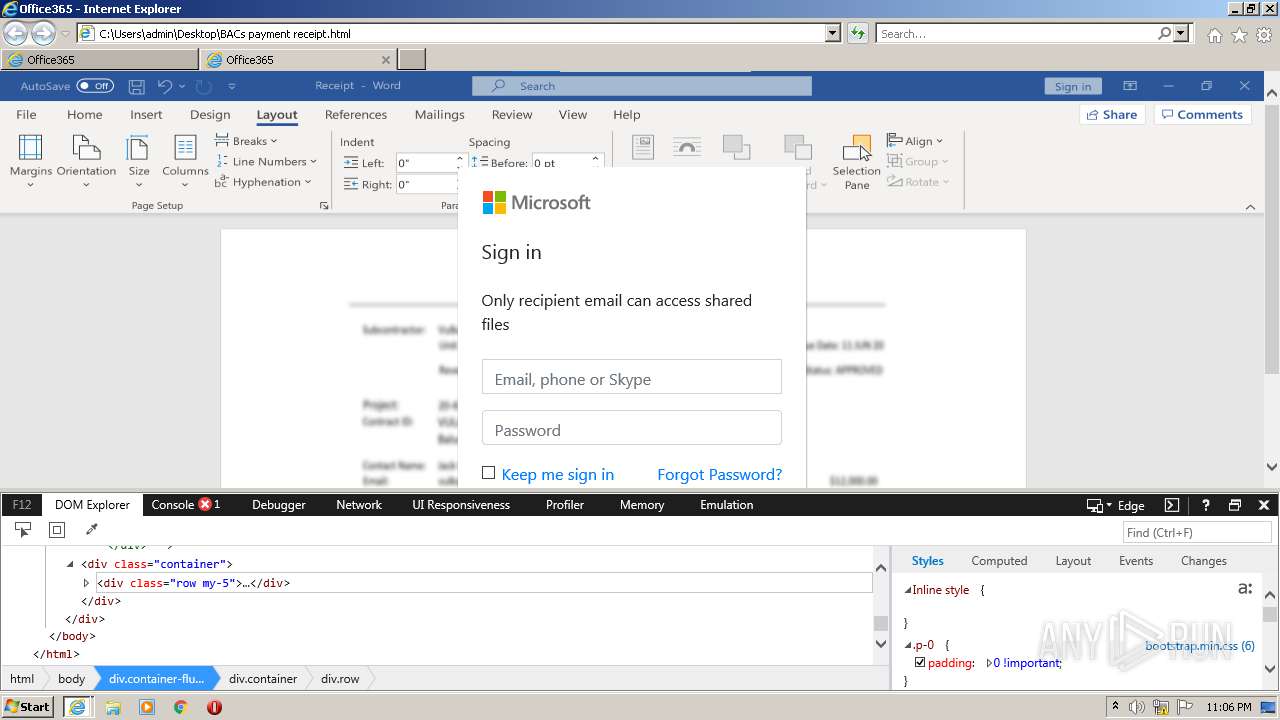
Task: Open the Memory tab
Action: pos(642,505)
